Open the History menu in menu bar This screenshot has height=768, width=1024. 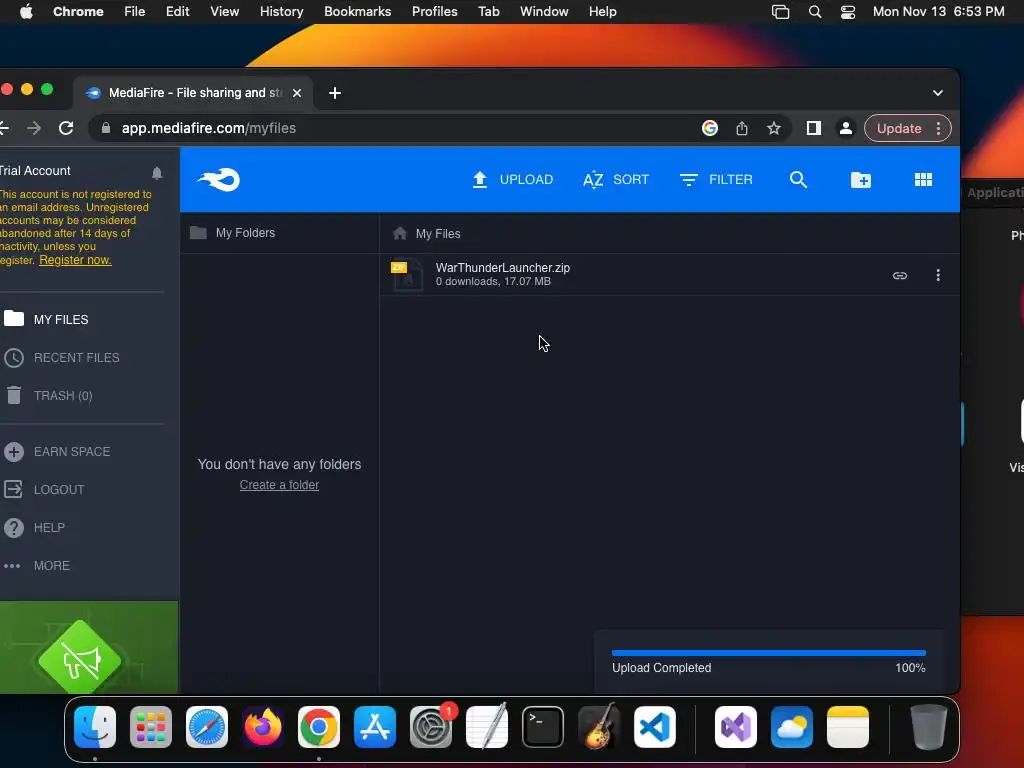pos(281,12)
